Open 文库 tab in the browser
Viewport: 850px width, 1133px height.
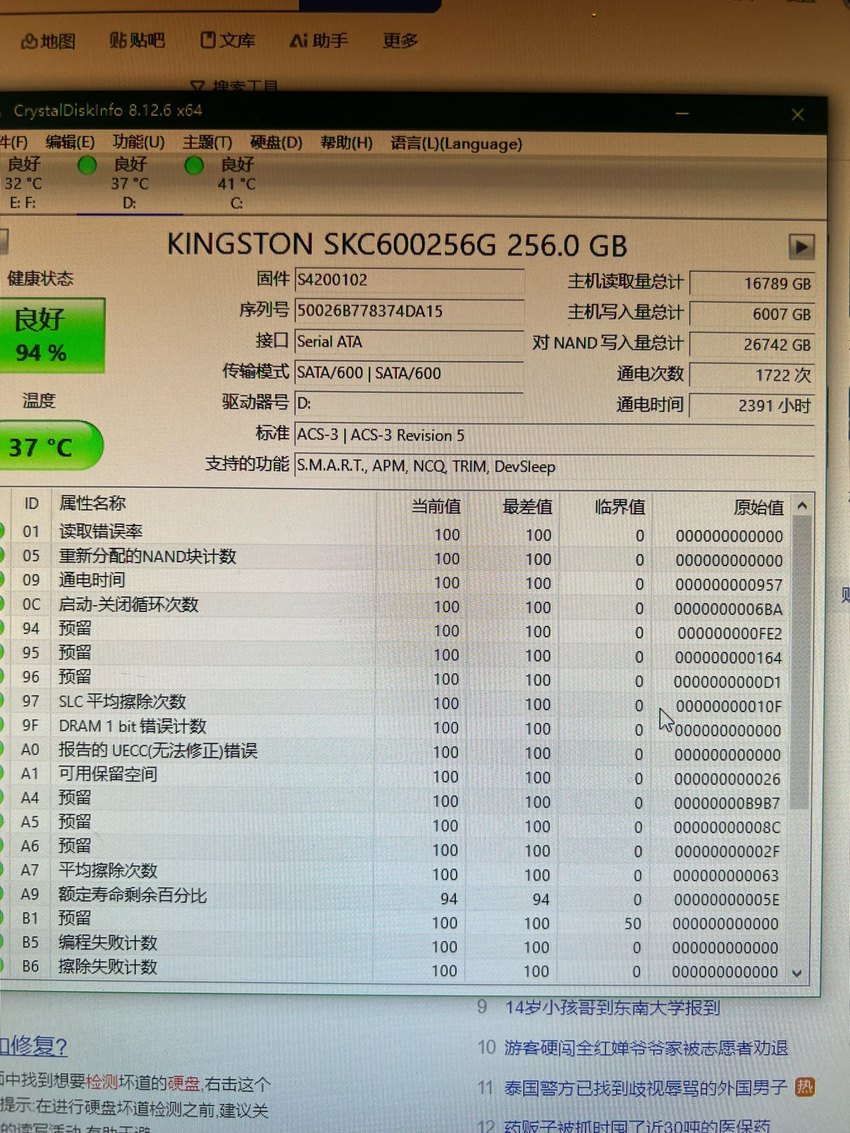point(228,40)
